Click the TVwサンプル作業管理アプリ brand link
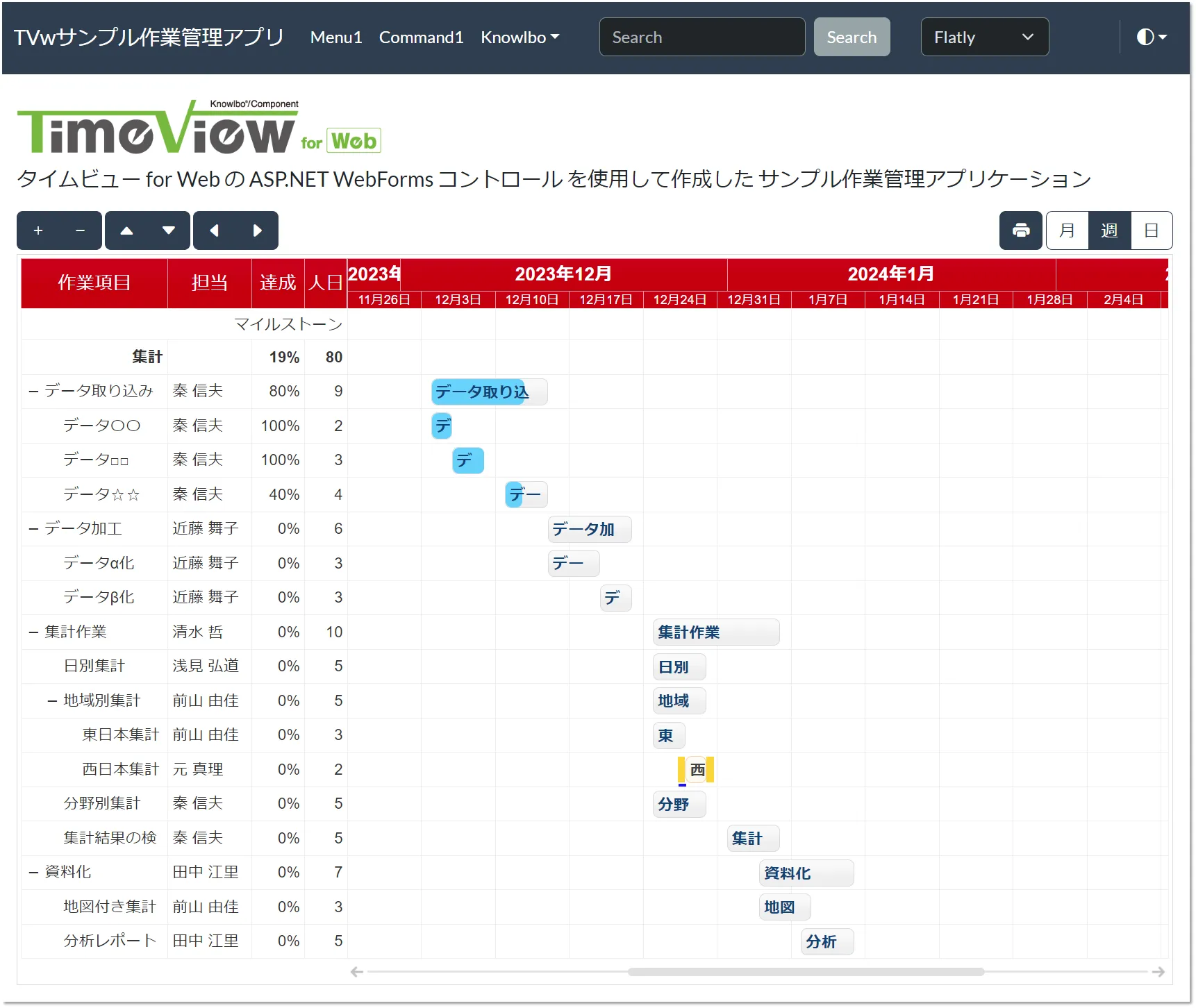This screenshot has width=1196, height=1008. (x=150, y=37)
